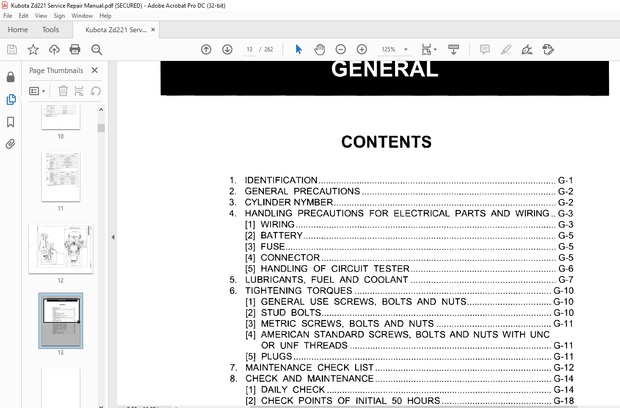Open the File menu

(8, 16)
